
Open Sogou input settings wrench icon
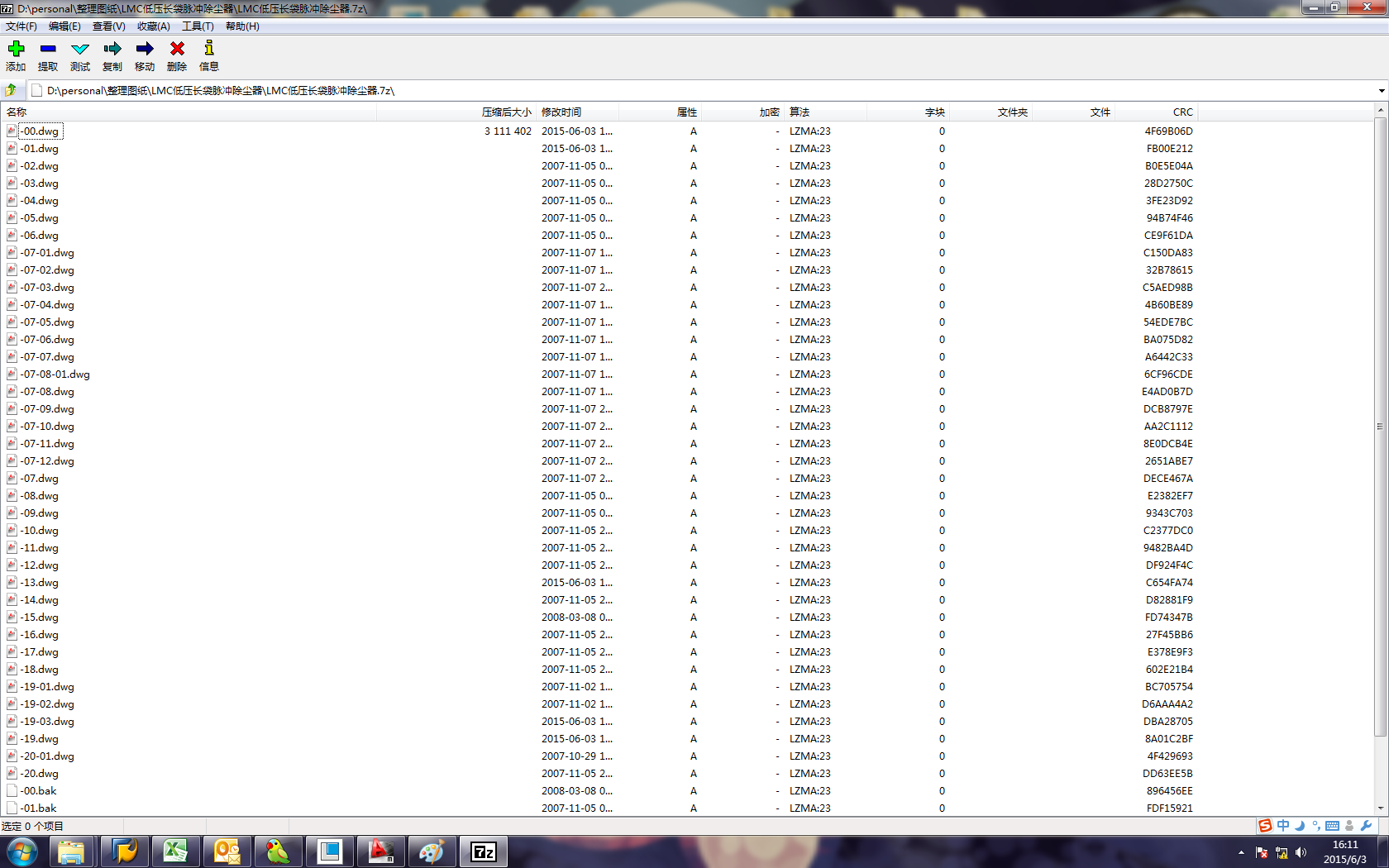pyautogui.click(x=1366, y=826)
